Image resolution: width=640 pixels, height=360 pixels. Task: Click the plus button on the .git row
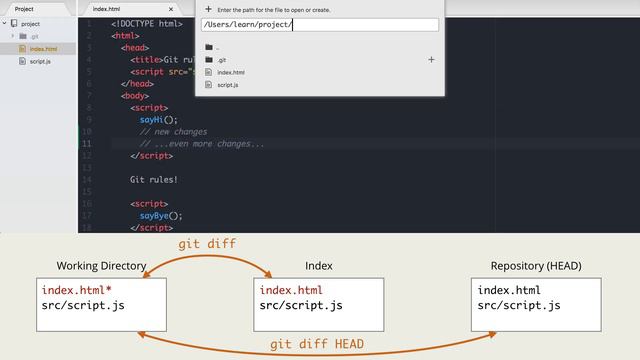[431, 60]
